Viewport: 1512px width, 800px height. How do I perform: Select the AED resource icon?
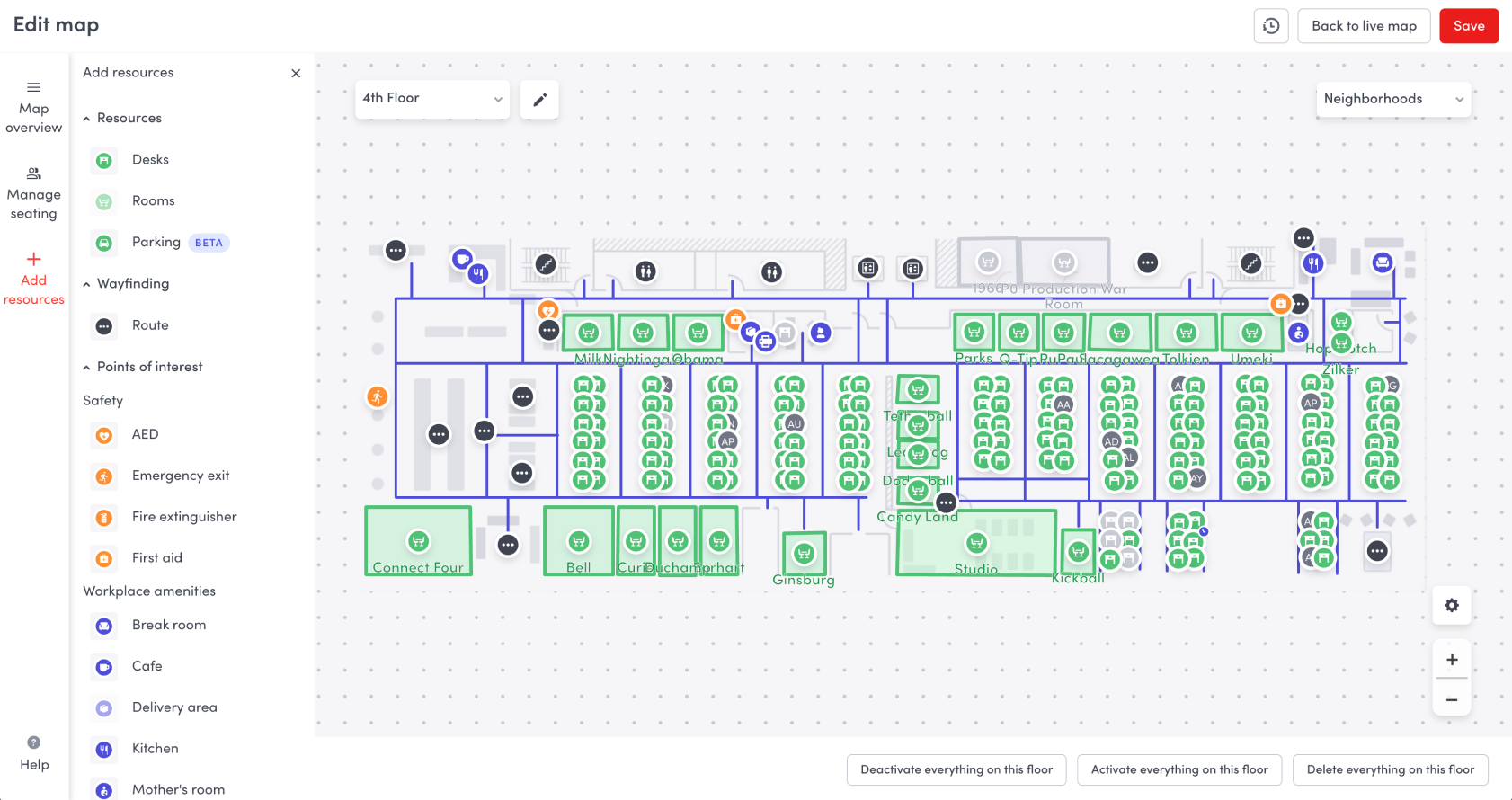[104, 435]
